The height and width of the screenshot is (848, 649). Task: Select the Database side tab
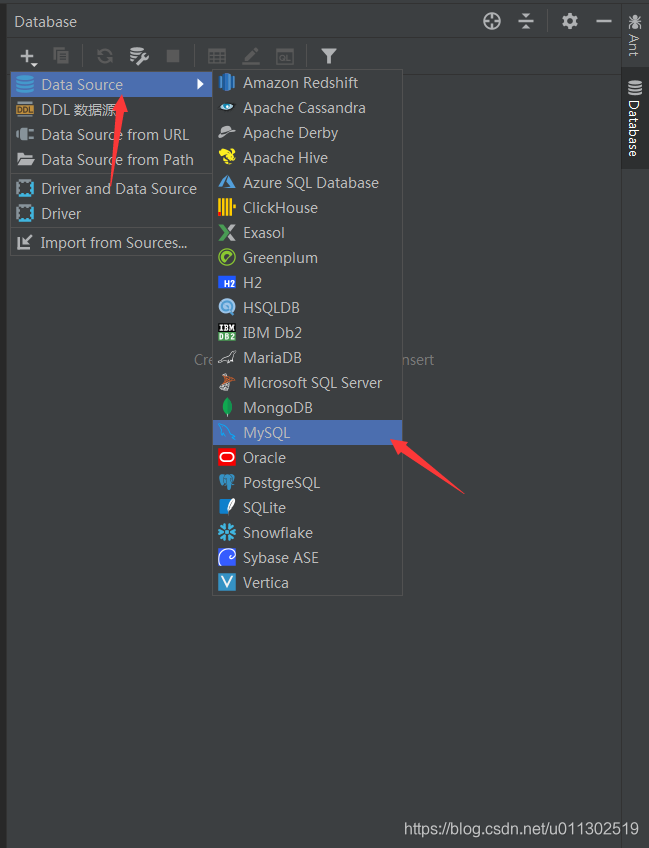tap(635, 118)
